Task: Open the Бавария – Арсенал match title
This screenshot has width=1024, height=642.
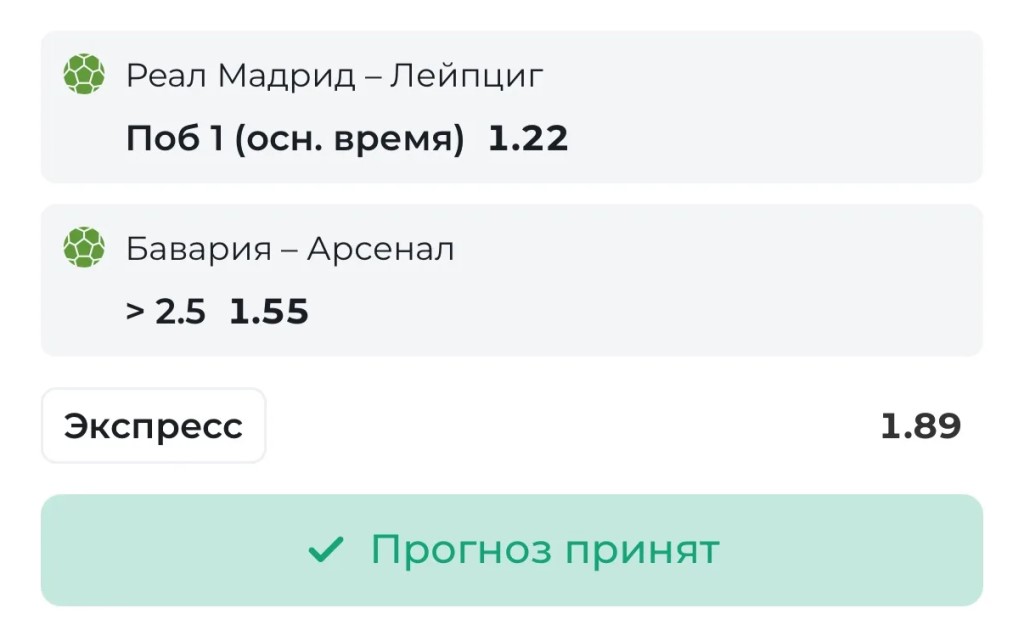Action: [x=290, y=249]
